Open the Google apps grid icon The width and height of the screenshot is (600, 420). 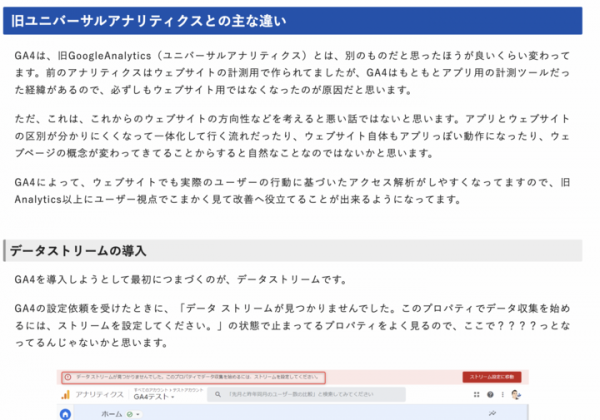[476, 394]
